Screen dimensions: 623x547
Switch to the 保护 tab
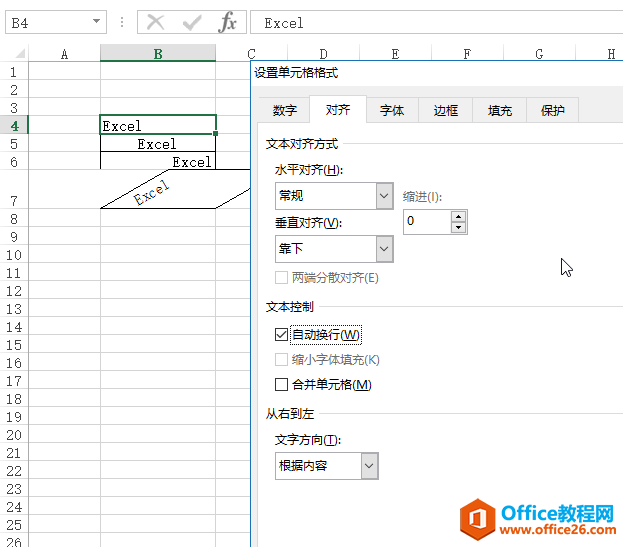553,110
